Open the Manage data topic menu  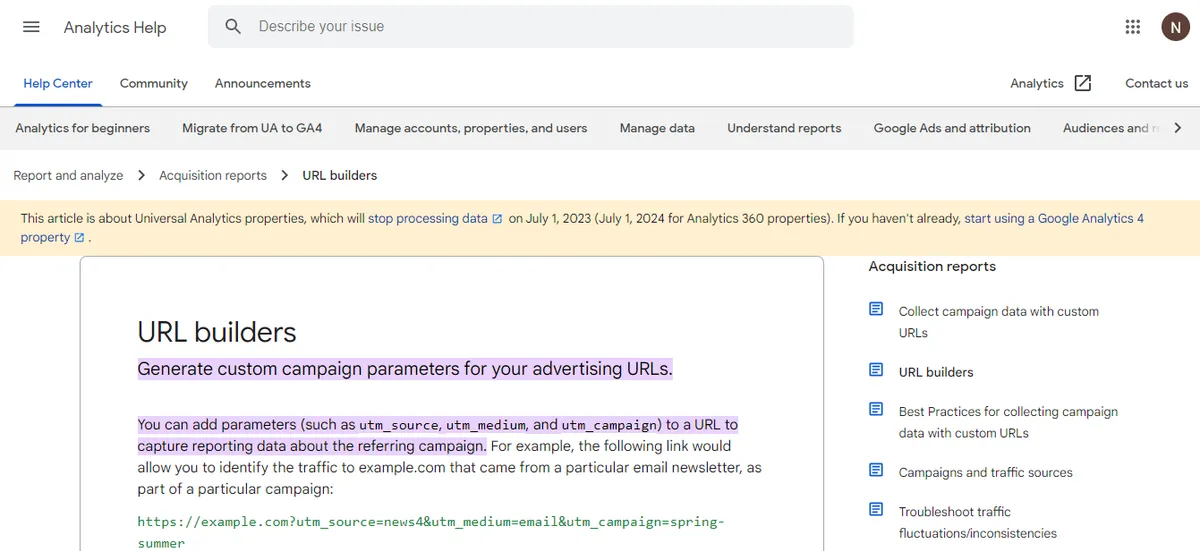coord(657,128)
